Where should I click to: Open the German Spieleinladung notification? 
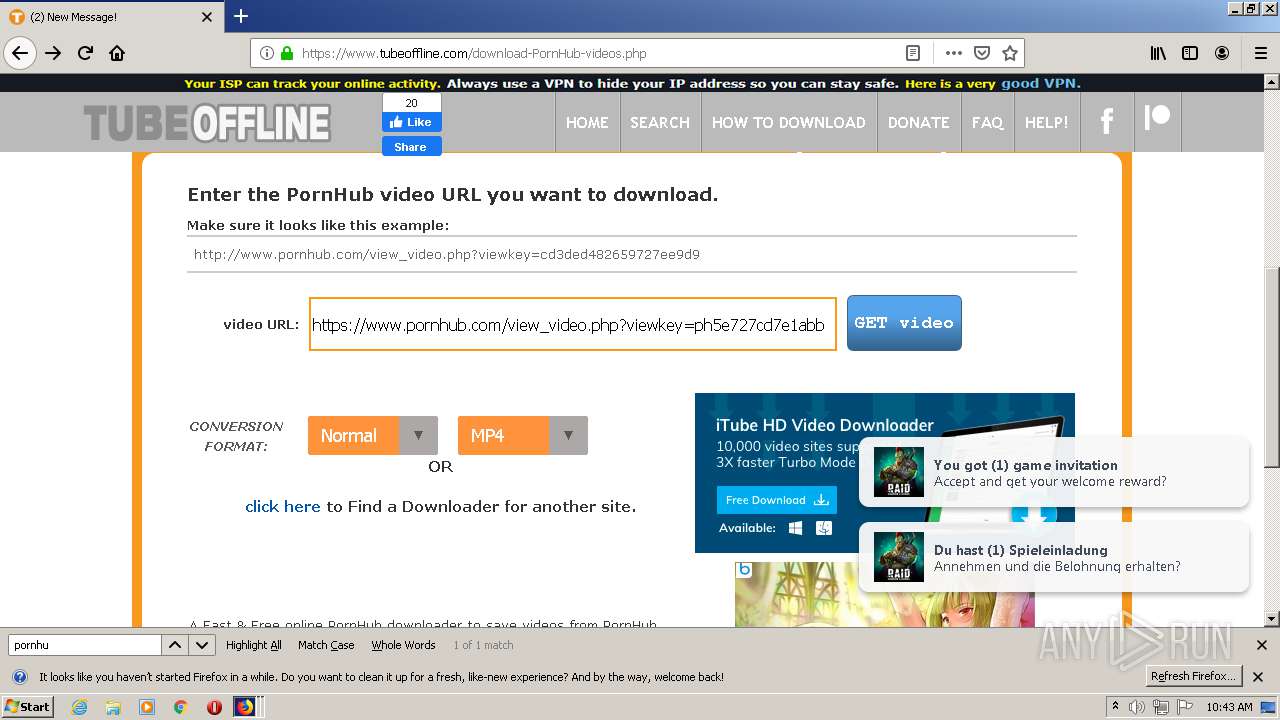[1054, 557]
